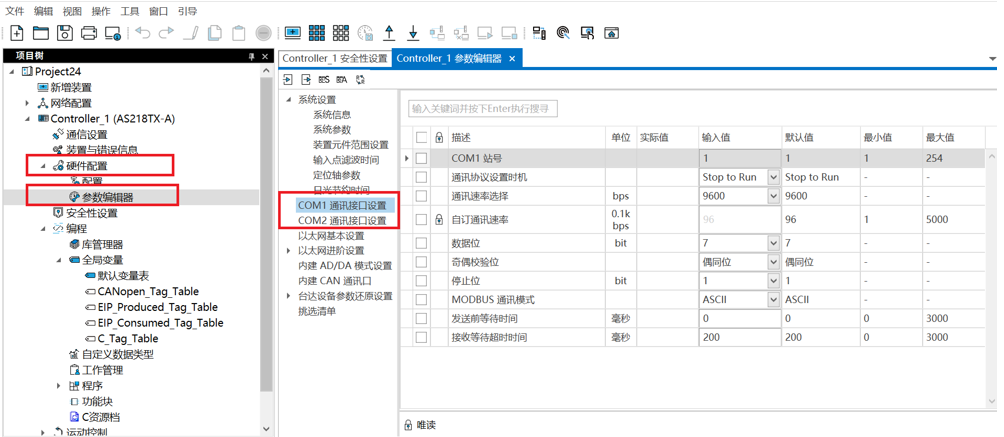Viewport: 1004px width, 437px height.
Task: Expand the 程序 tree node
Action: [x=58, y=386]
